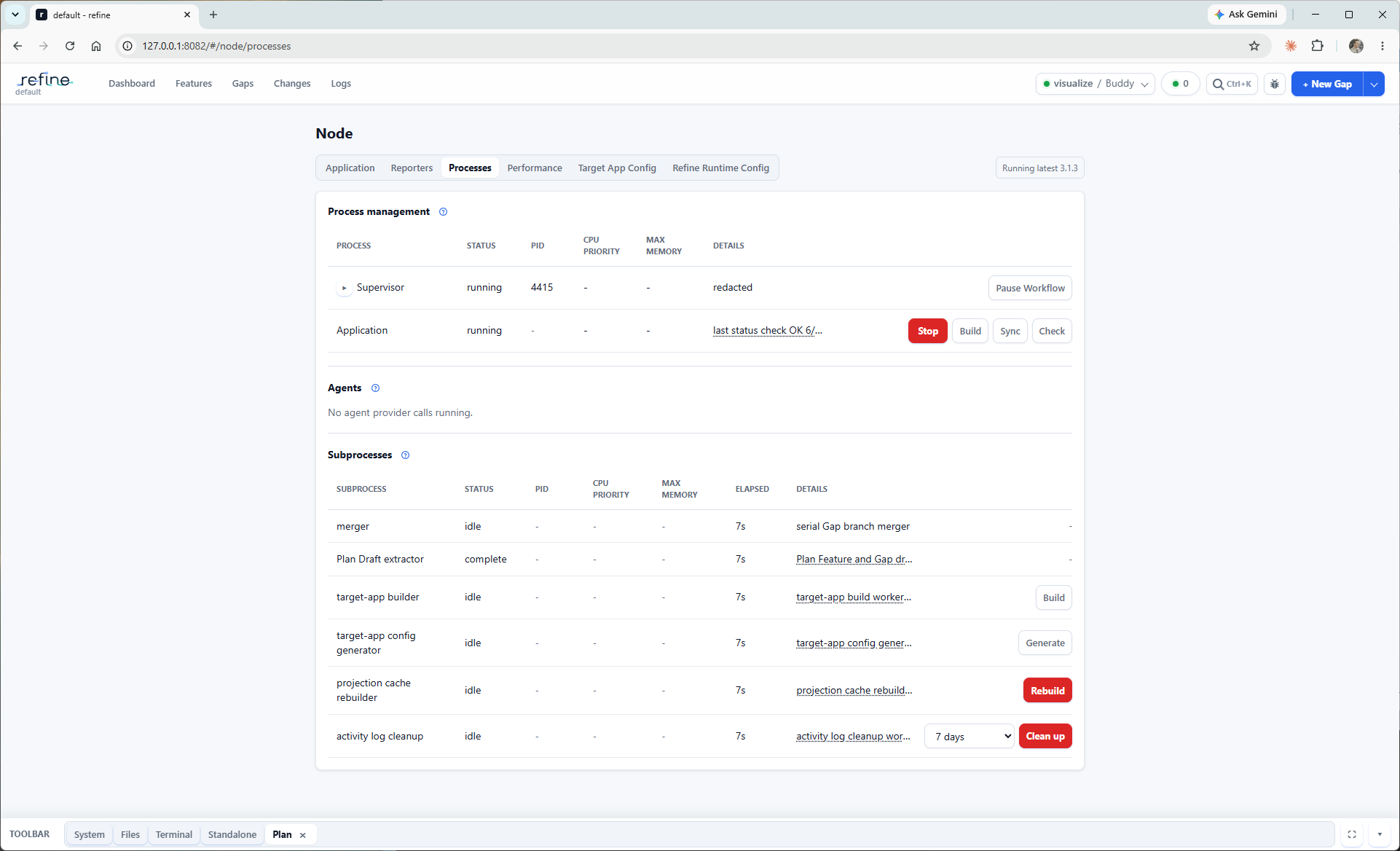Click Pause Workflow button
This screenshot has width=1400, height=851.
1030,288
